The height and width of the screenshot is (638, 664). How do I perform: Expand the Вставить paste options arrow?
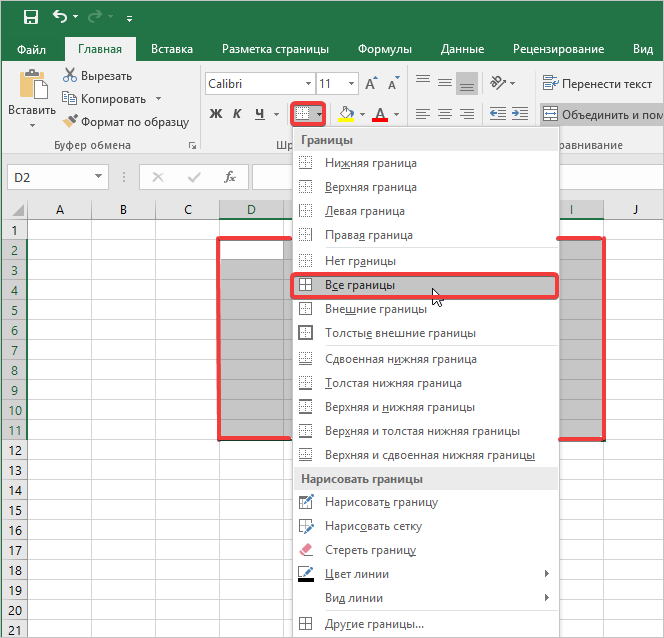tap(32, 125)
